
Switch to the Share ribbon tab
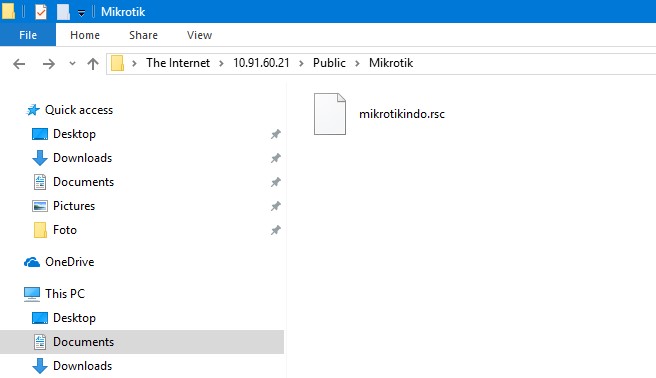(144, 35)
